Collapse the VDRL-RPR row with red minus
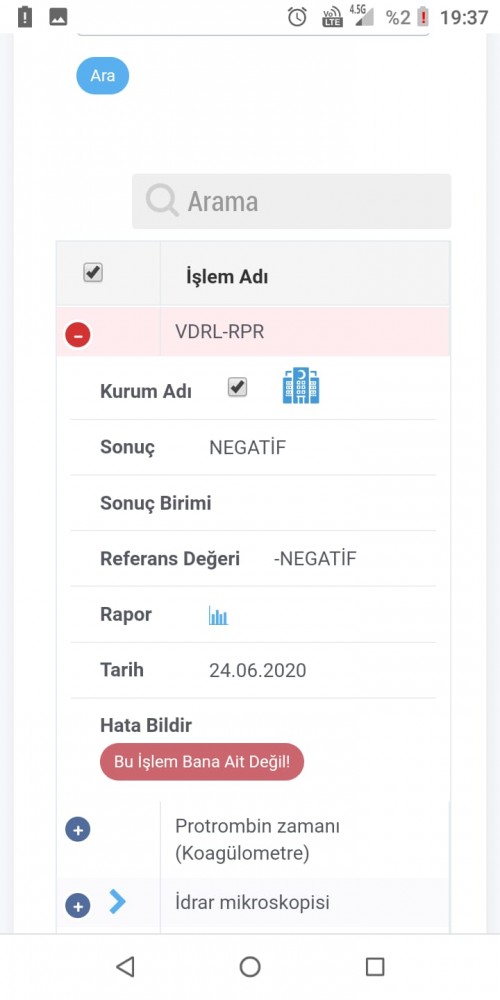Screen dimensions: 500x1000 coord(78,335)
